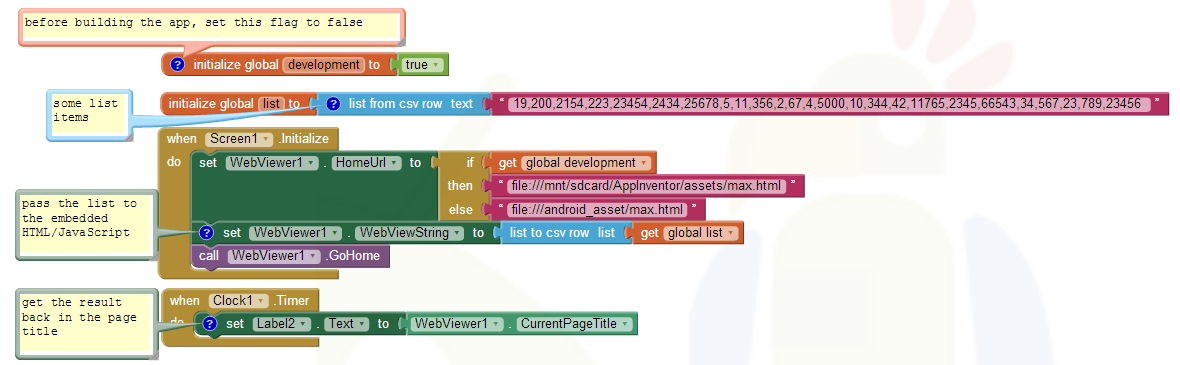Viewport: 1180px width, 365px height.
Task: Open the get global list variable dropdown
Action: [701, 233]
